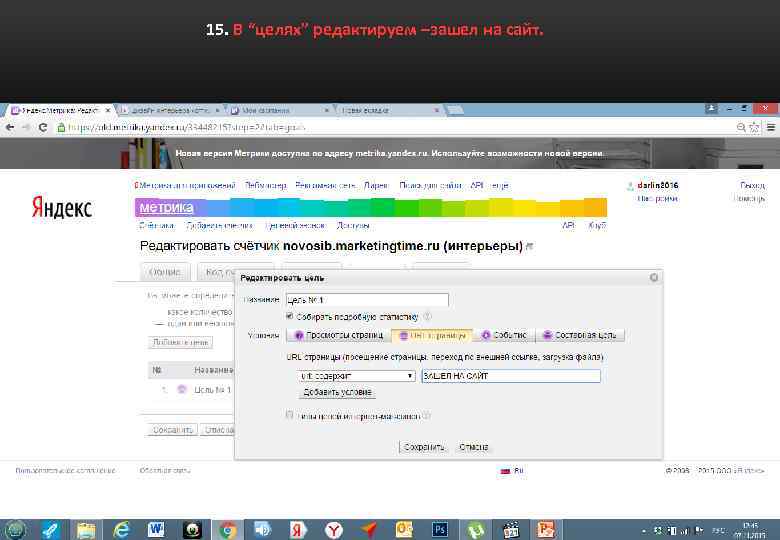This screenshot has width=780, height=540.
Task: Click the Клуб link at right of nav
Action: point(597,226)
